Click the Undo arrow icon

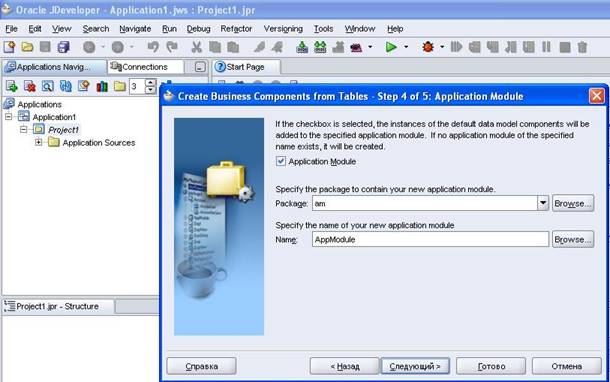click(153, 47)
